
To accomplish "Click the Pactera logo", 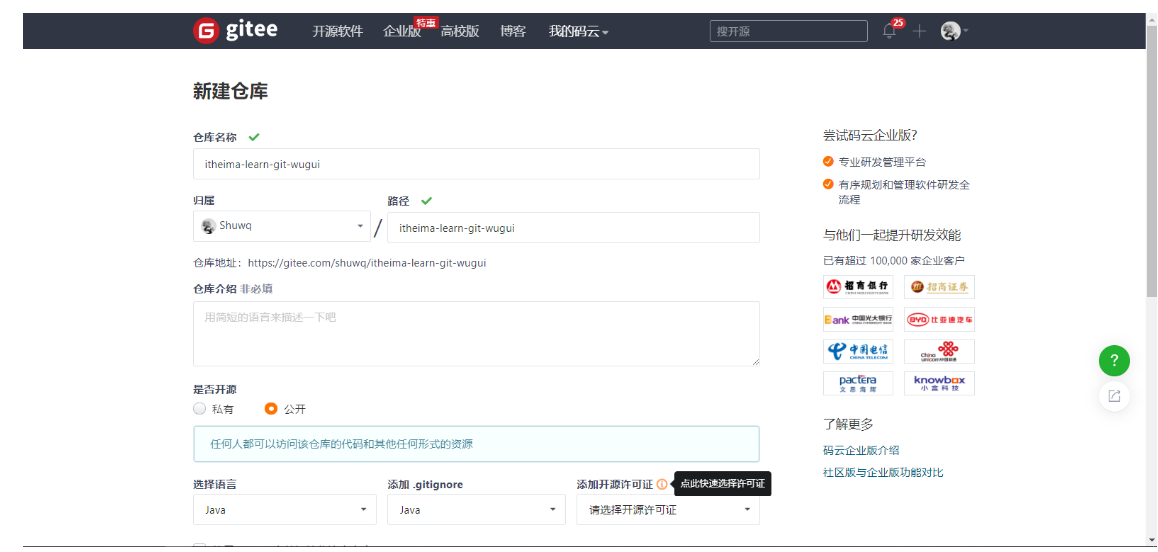I will coord(858,383).
